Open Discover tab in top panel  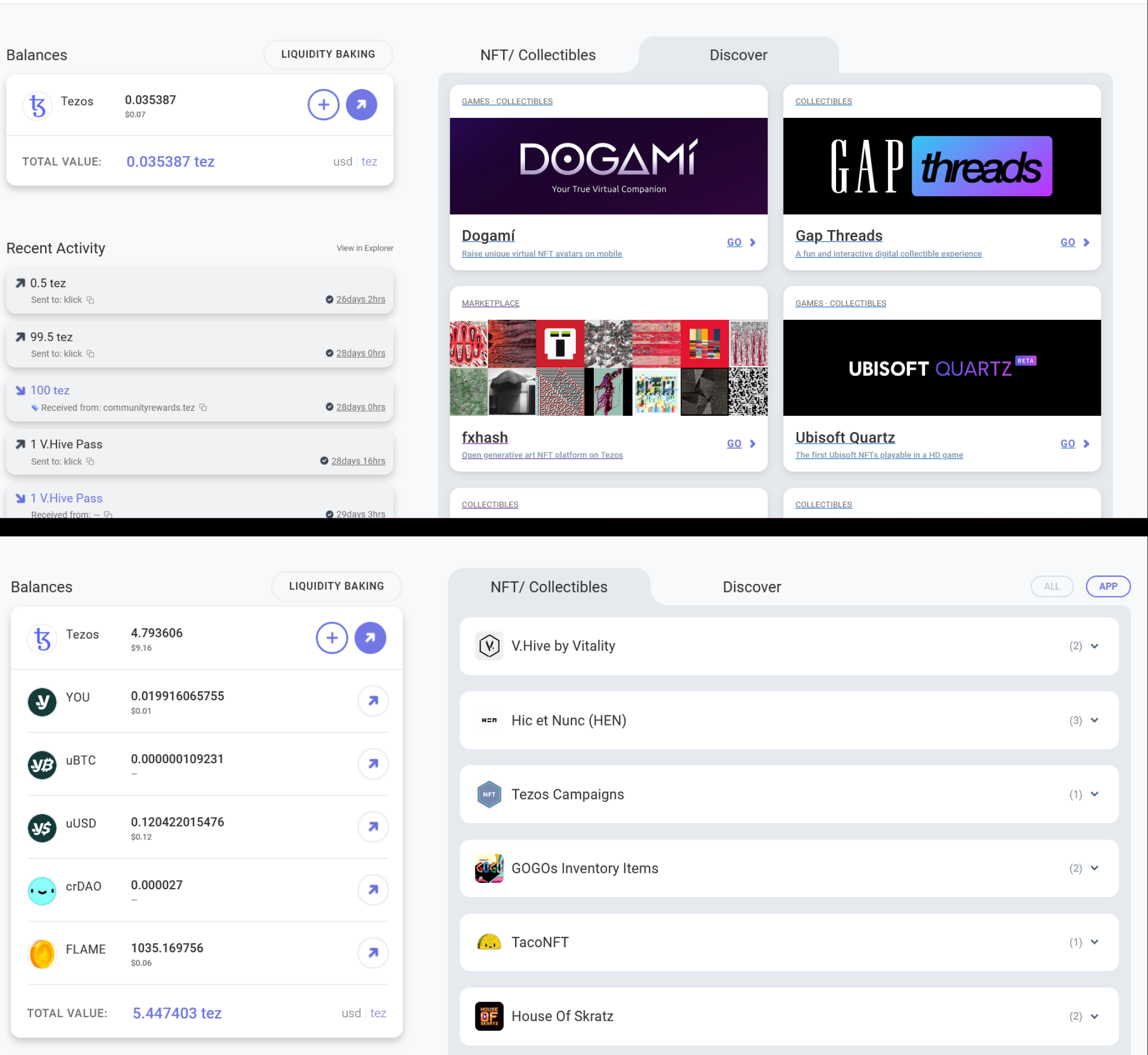pos(738,55)
